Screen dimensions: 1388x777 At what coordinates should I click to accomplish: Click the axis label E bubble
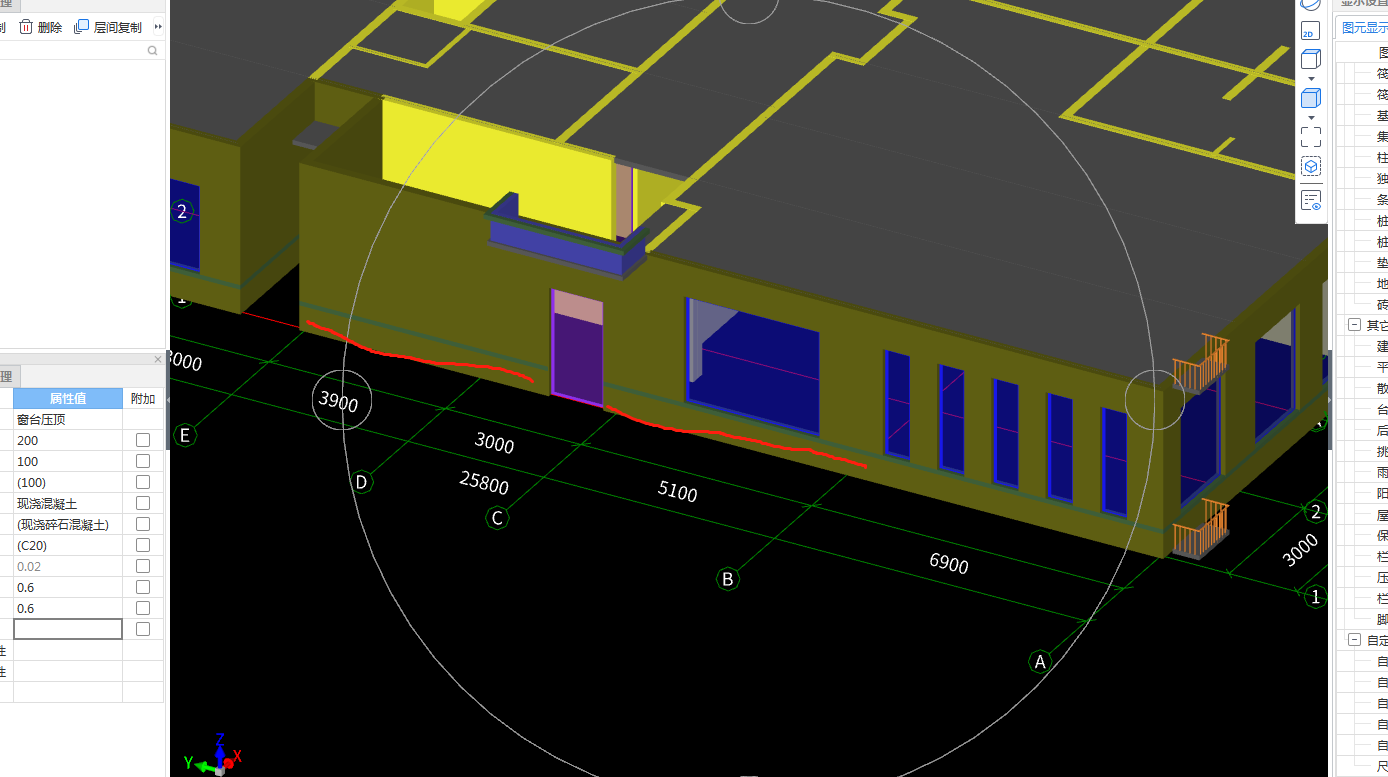pos(183,435)
